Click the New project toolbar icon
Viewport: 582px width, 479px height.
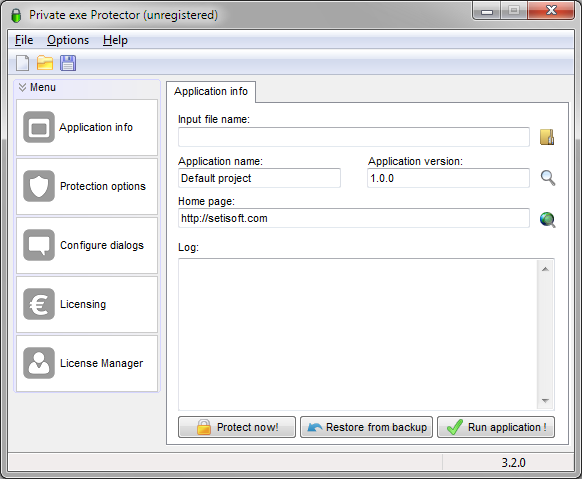pyautogui.click(x=23, y=63)
